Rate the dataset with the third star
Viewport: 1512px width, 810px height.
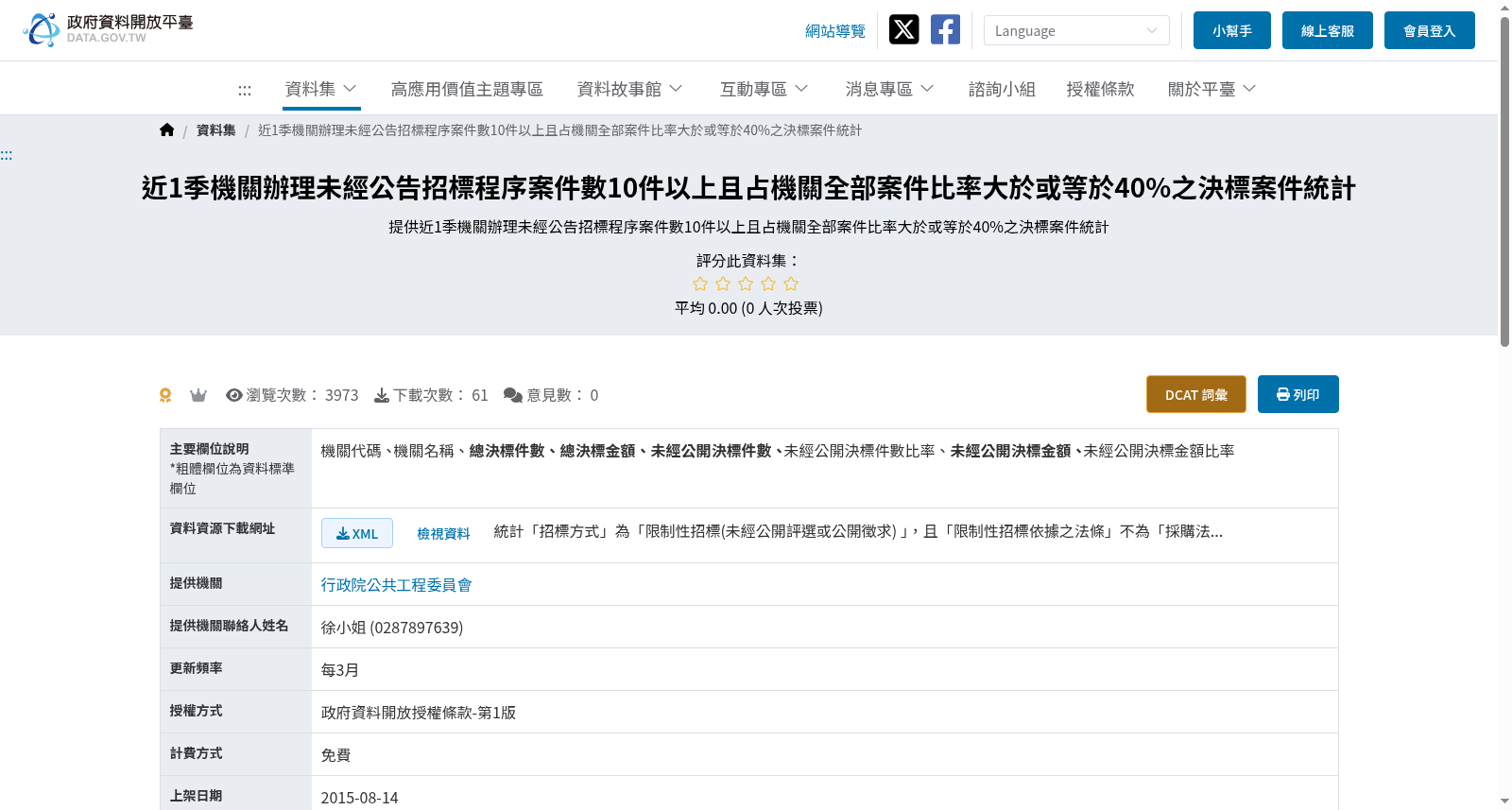tap(746, 284)
